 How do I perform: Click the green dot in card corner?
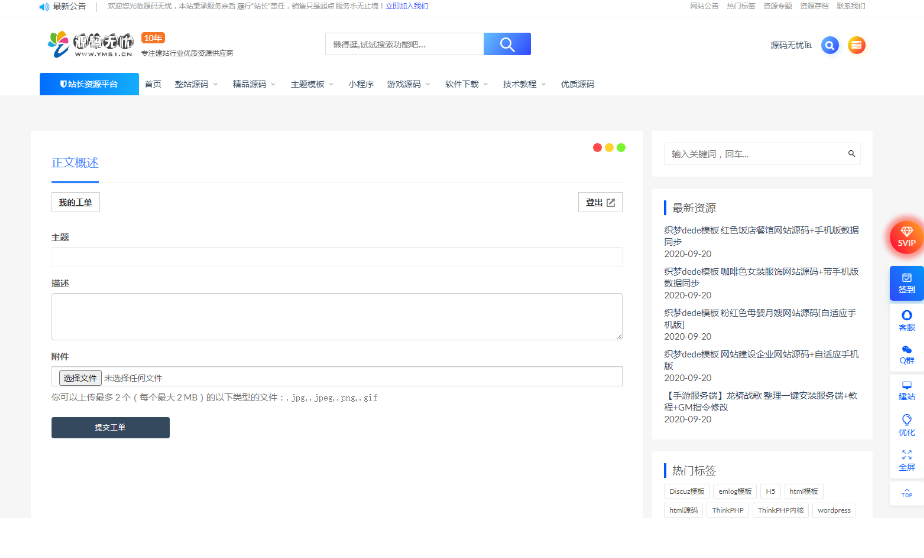(621, 147)
